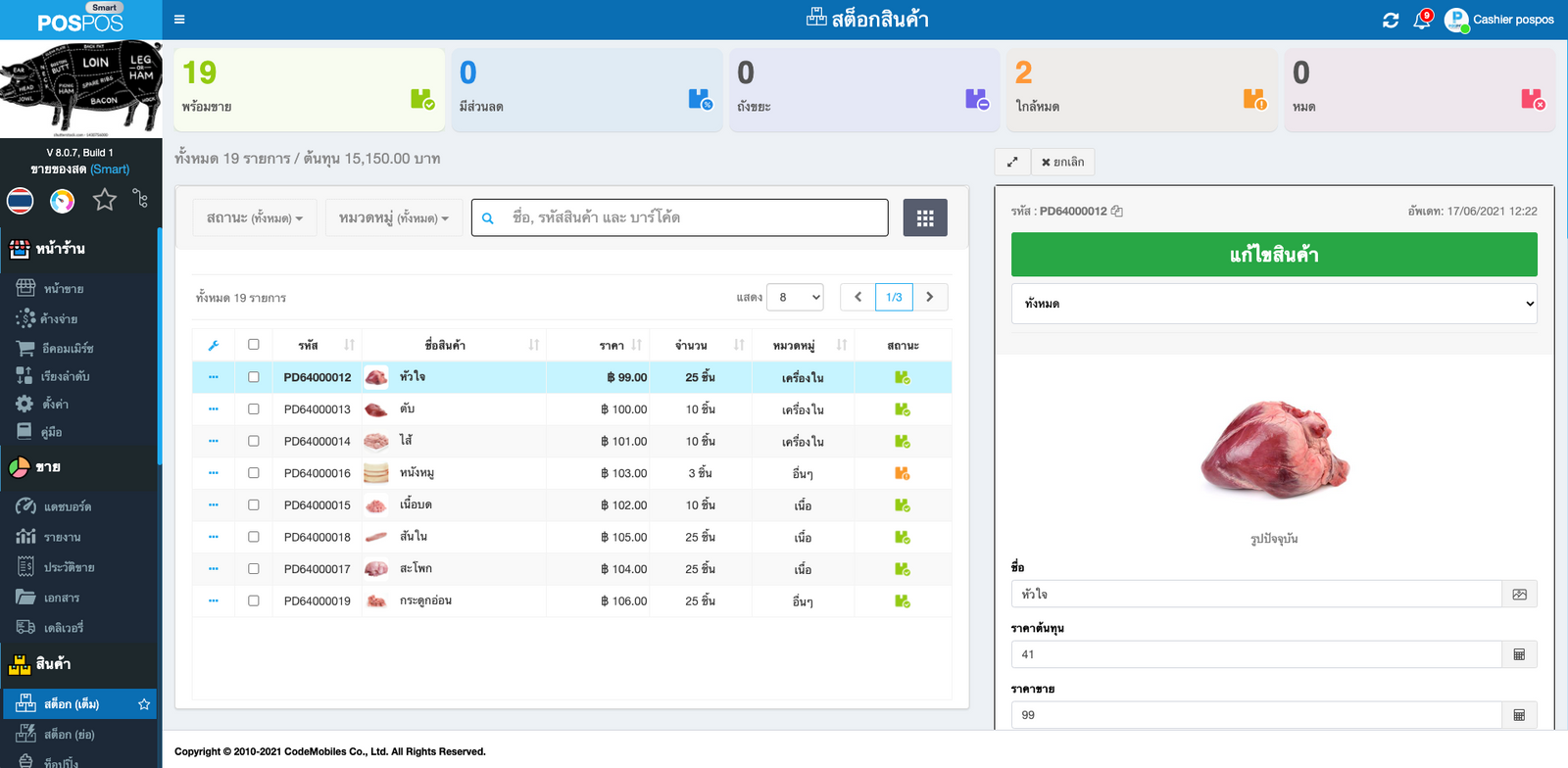Expand the product detail panel
The width and height of the screenshot is (1568, 768).
point(1012,162)
